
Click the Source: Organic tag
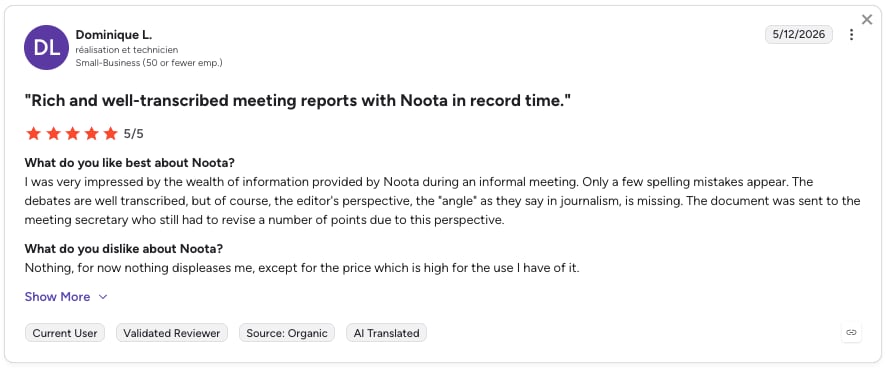pos(287,333)
